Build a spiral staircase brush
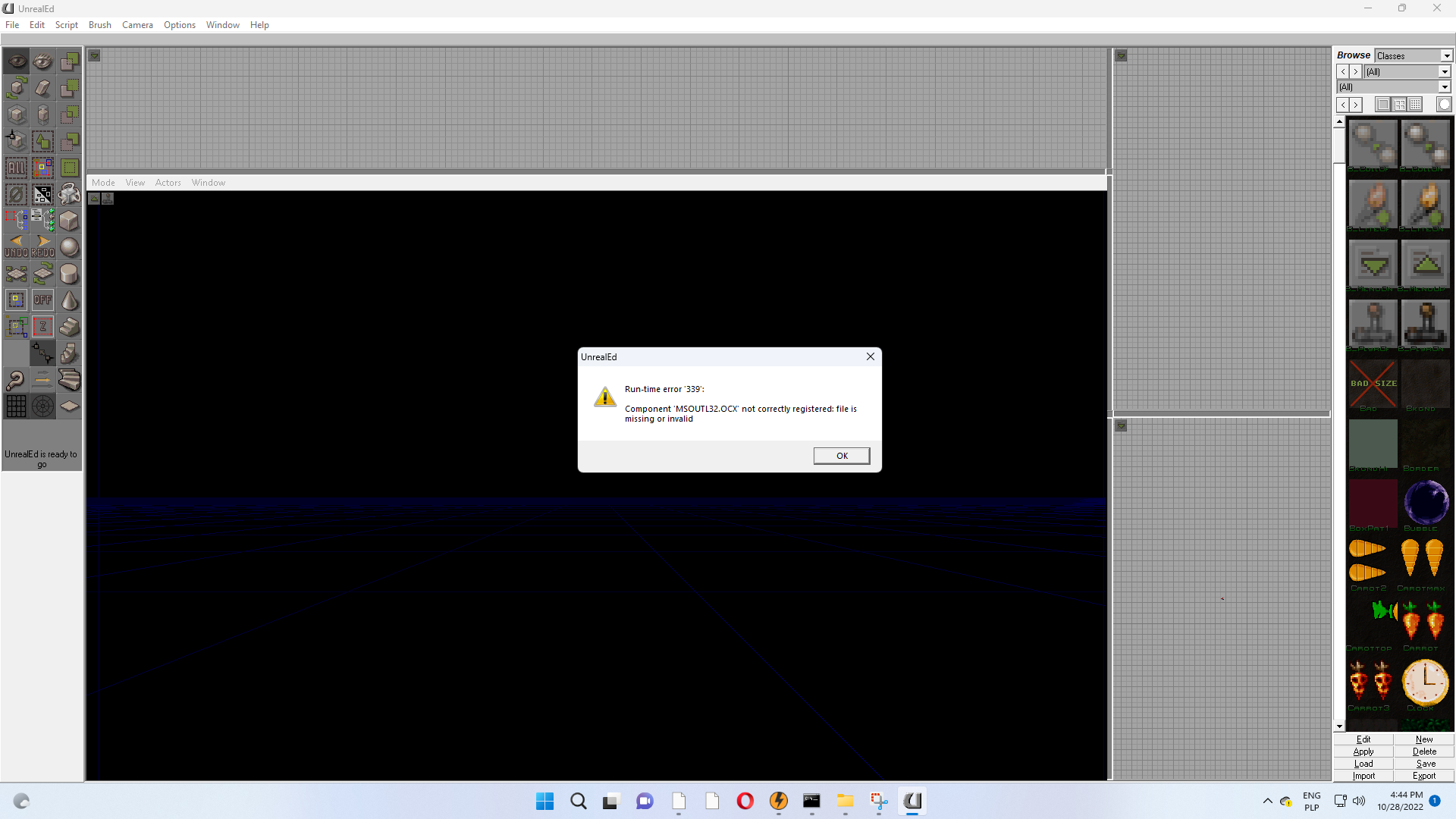This screenshot has width=1456, height=819. [x=70, y=353]
